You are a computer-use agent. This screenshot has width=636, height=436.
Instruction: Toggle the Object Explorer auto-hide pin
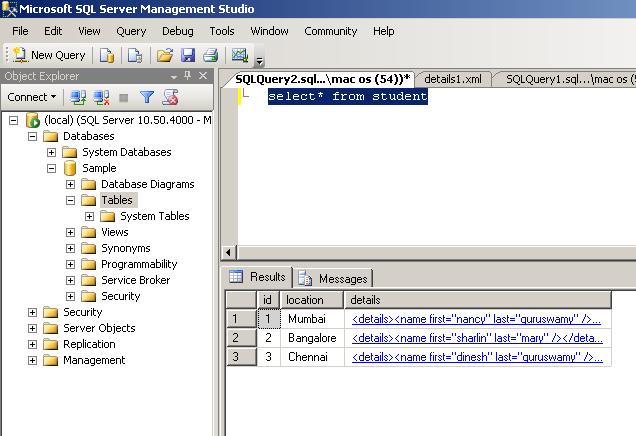(x=187, y=75)
